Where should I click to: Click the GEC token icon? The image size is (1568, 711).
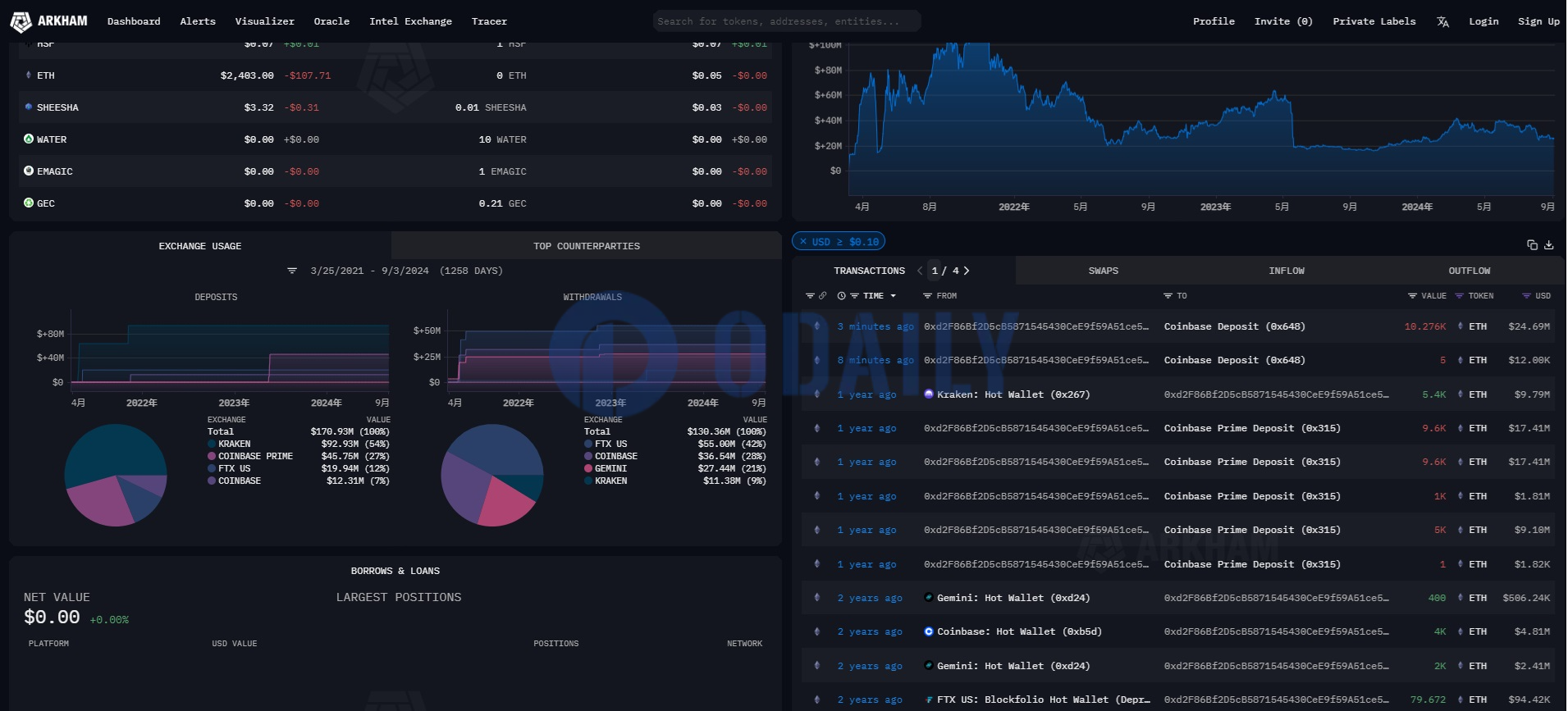29,203
